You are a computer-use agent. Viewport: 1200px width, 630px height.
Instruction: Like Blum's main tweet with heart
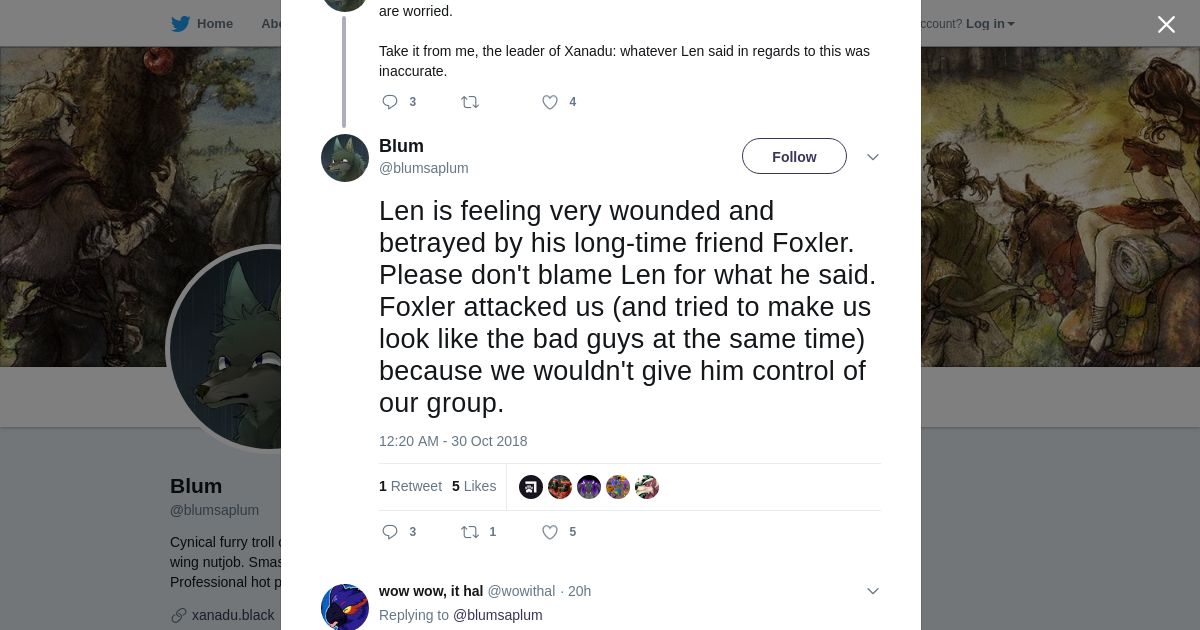[x=550, y=532]
